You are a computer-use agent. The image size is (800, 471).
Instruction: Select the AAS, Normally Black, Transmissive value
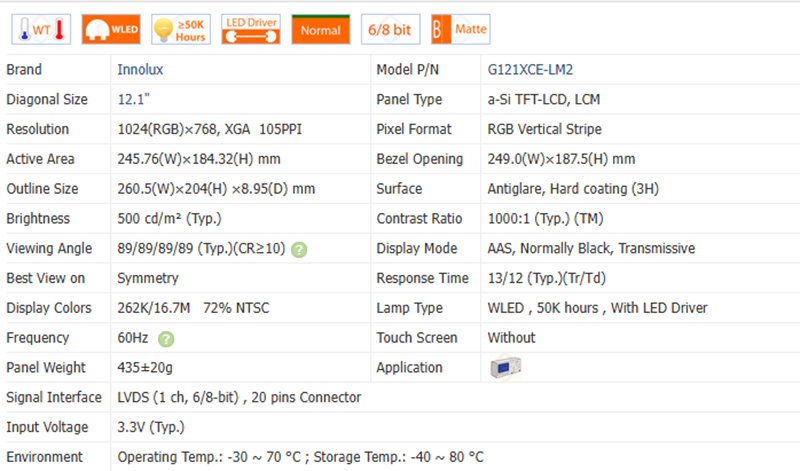[591, 249]
